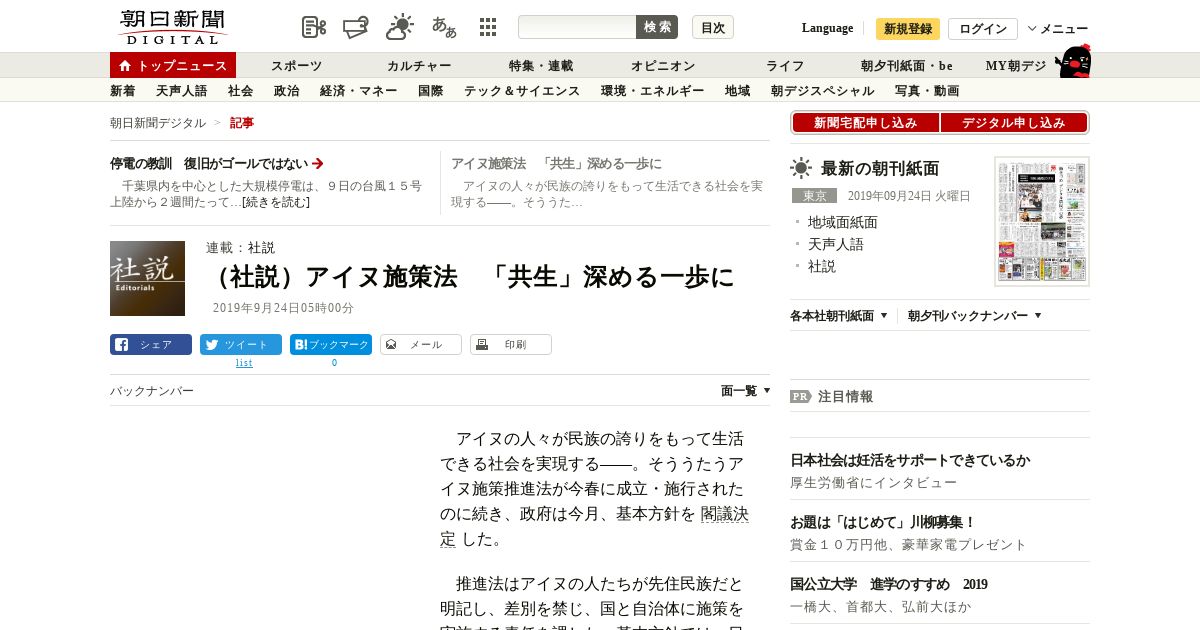The image size is (1200, 630).
Task: Open 経済・マネー submenu item
Action: 359,91
